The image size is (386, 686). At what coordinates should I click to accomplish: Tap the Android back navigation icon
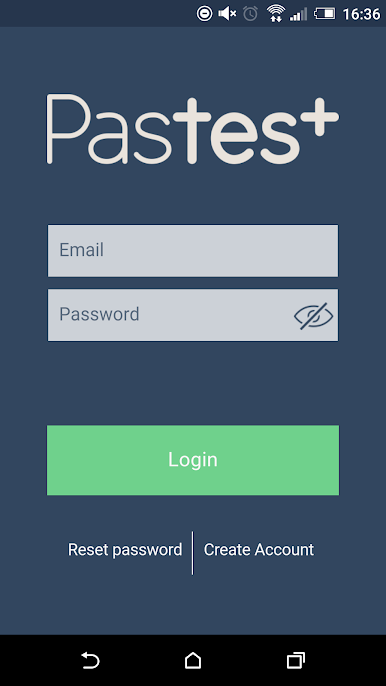tap(90, 660)
